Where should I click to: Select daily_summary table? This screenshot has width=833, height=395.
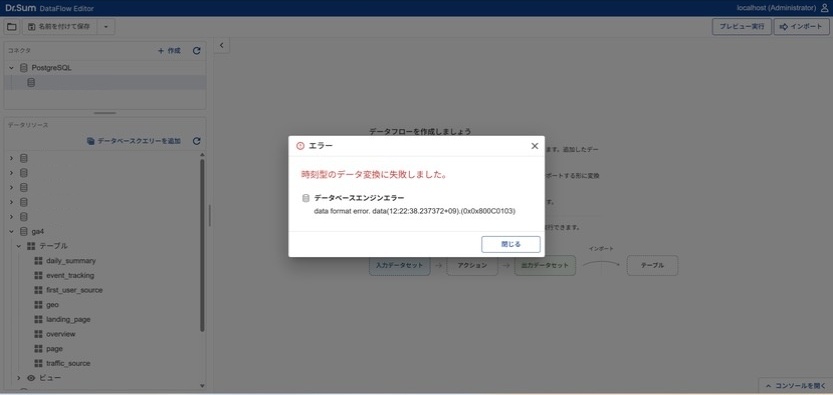pyautogui.click(x=71, y=261)
